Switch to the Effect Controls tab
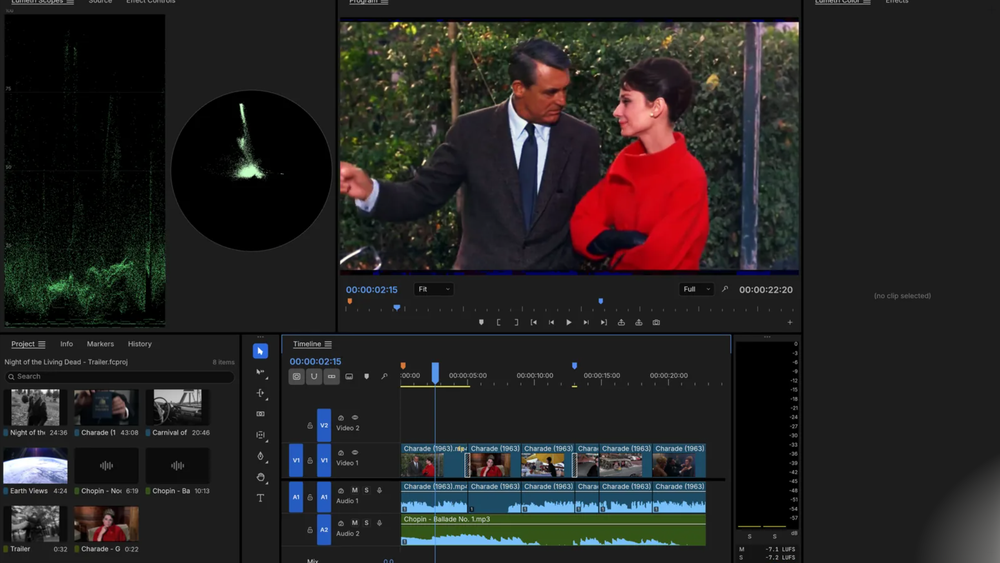The width and height of the screenshot is (1000, 563). point(151,2)
